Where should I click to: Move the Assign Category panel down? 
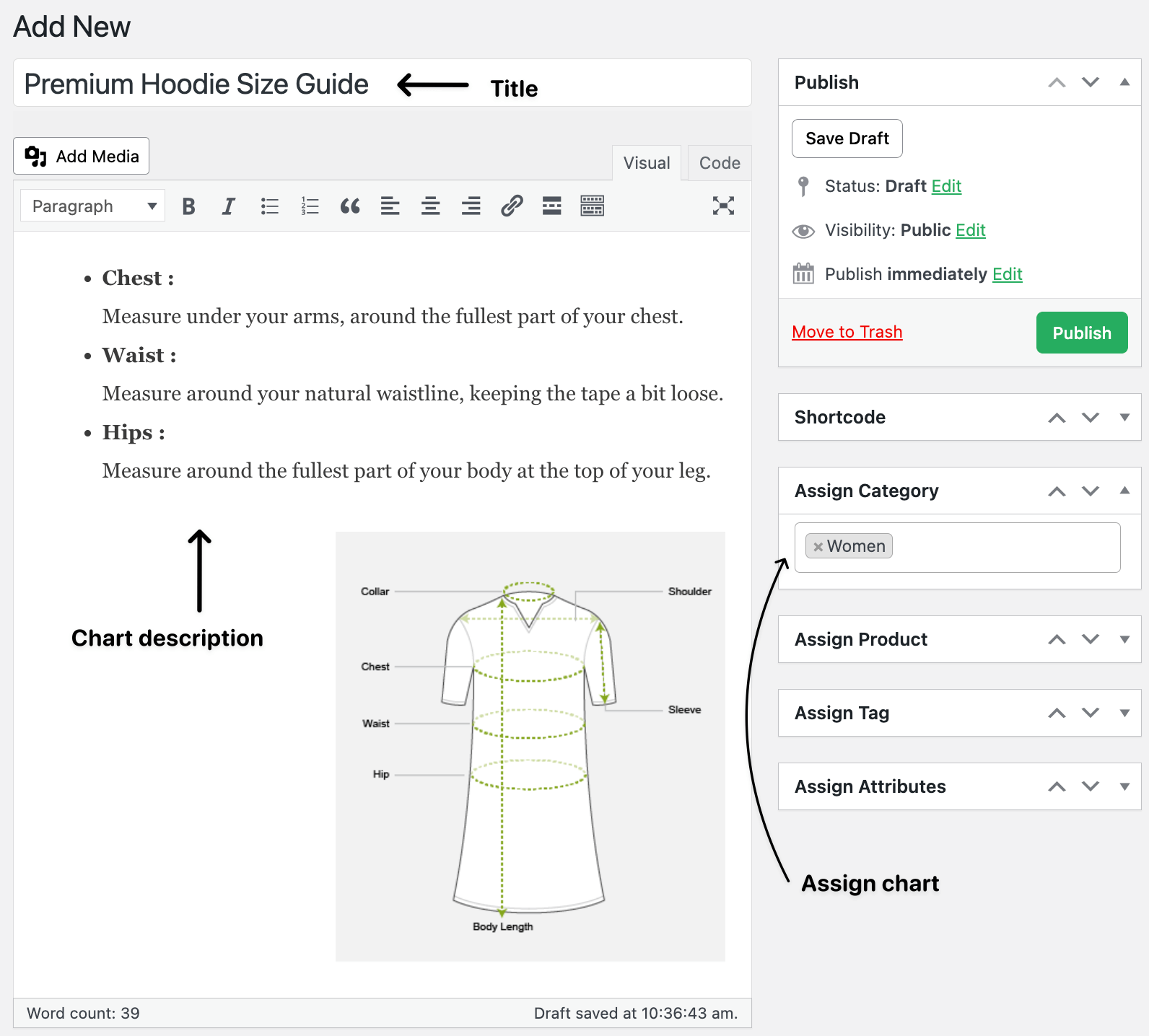1091,491
